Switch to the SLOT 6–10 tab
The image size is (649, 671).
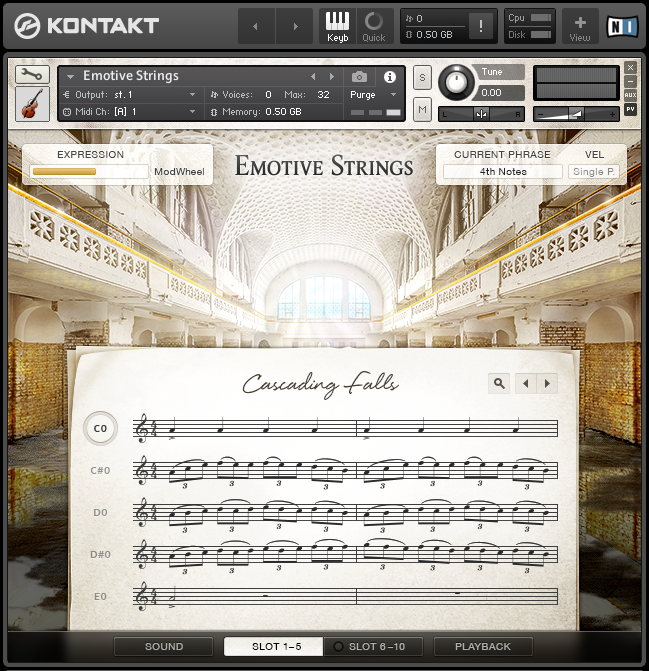[x=373, y=646]
